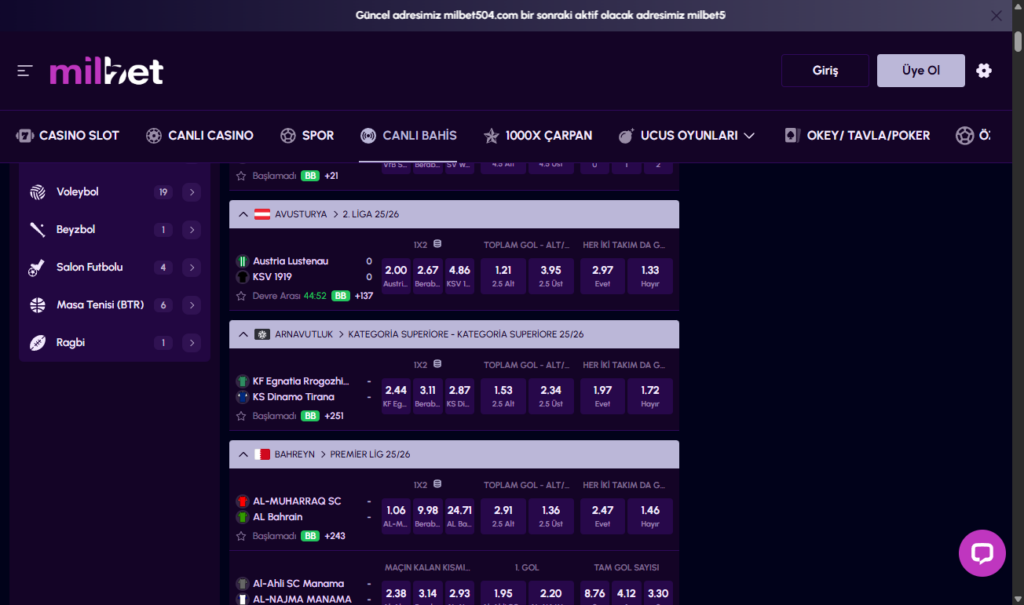Open 1000X ÇARPAN menu
Image resolution: width=1024 pixels, height=605 pixels.
pos(537,136)
